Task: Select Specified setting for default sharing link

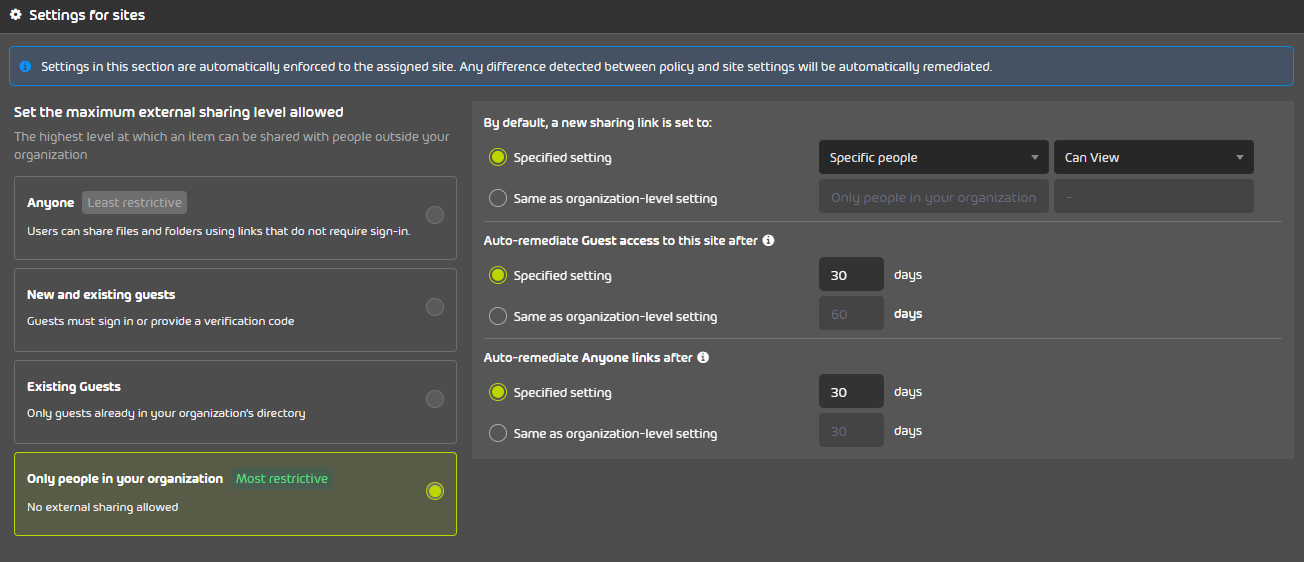Action: pyautogui.click(x=498, y=157)
